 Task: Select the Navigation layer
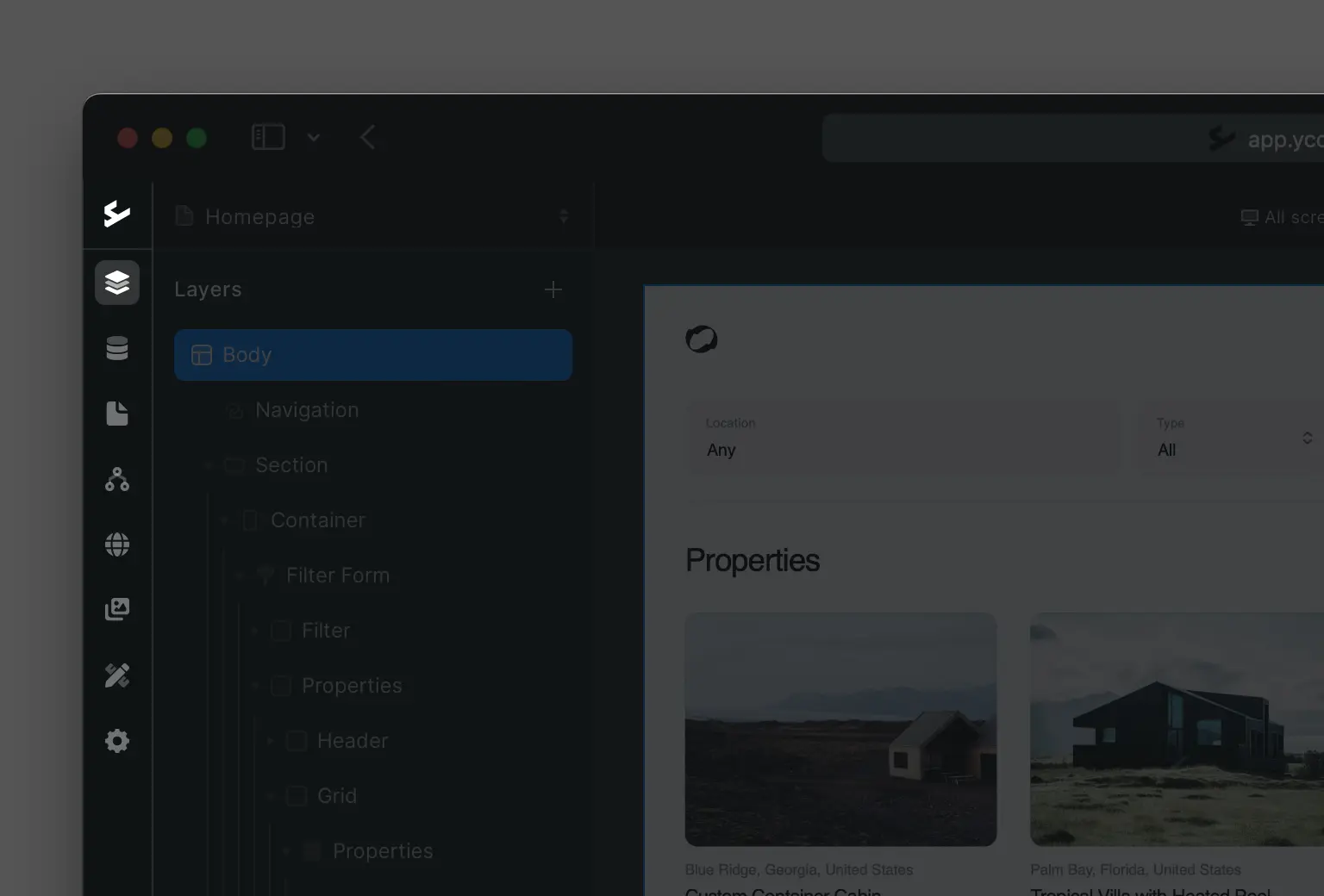373,410
